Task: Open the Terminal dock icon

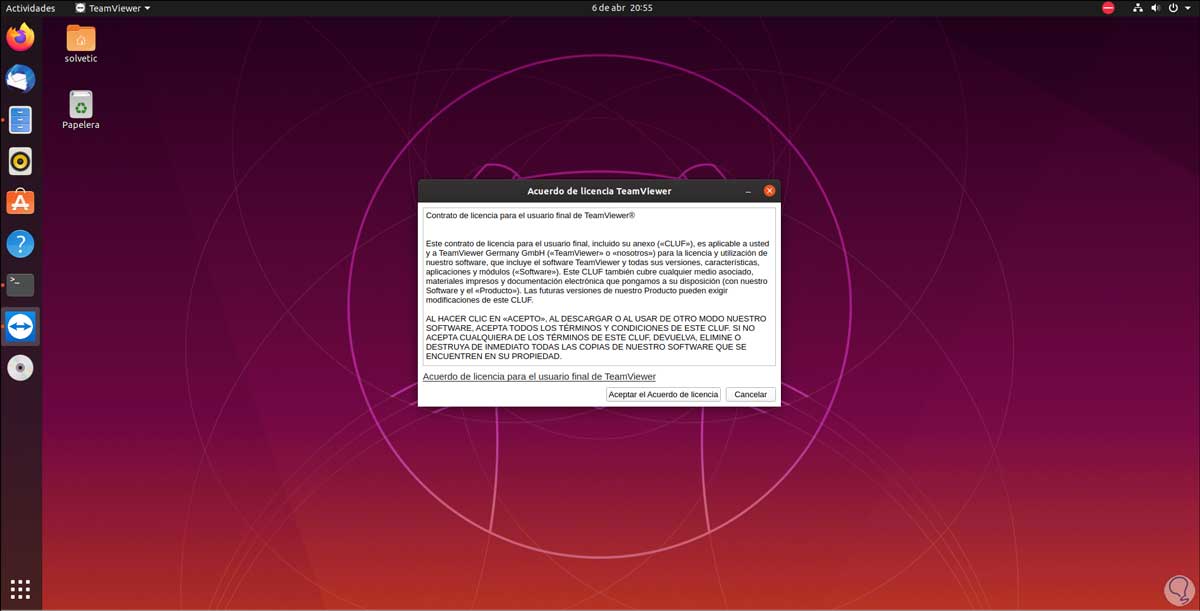Action: point(20,285)
